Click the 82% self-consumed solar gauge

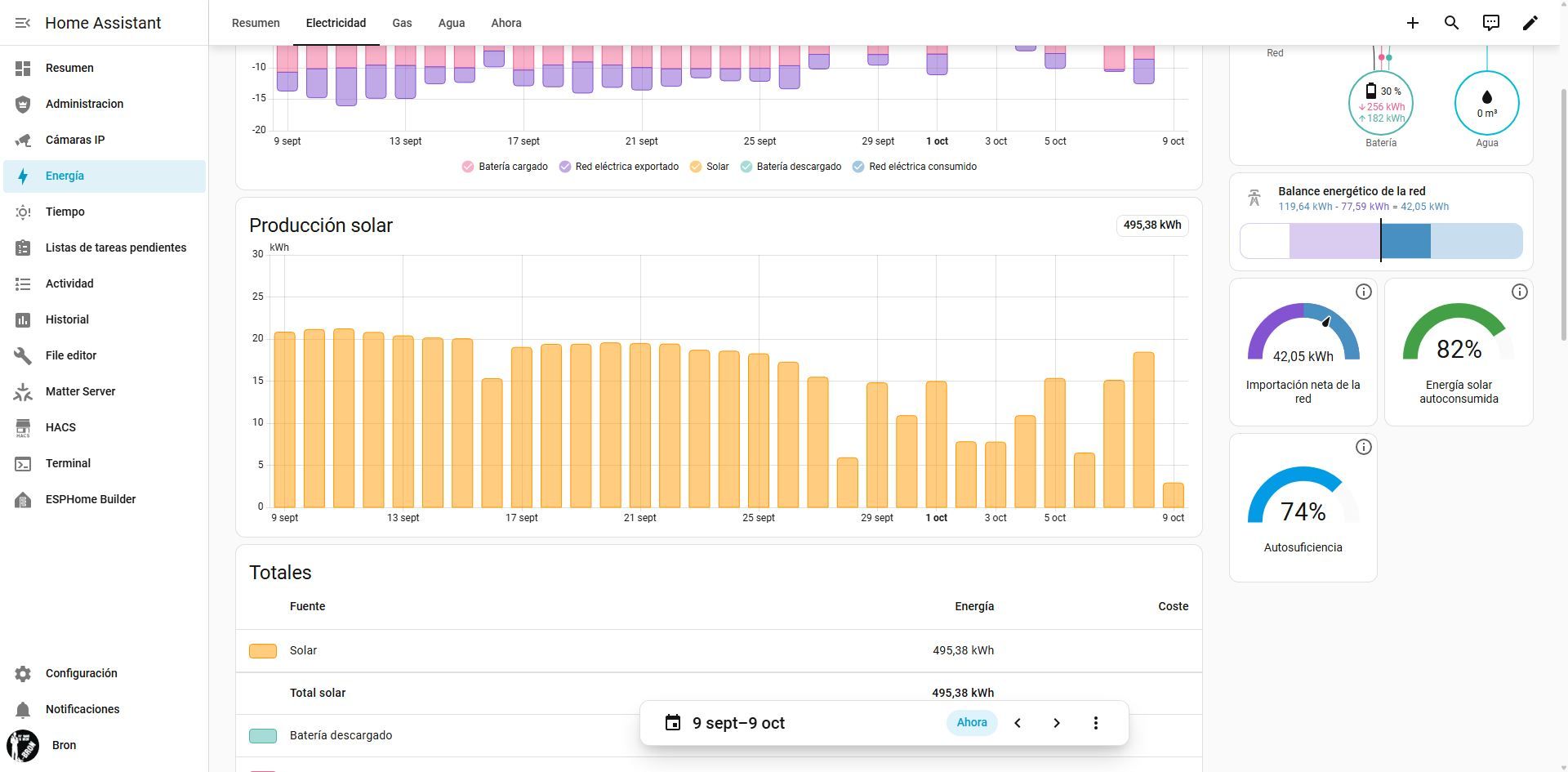pos(1459,333)
